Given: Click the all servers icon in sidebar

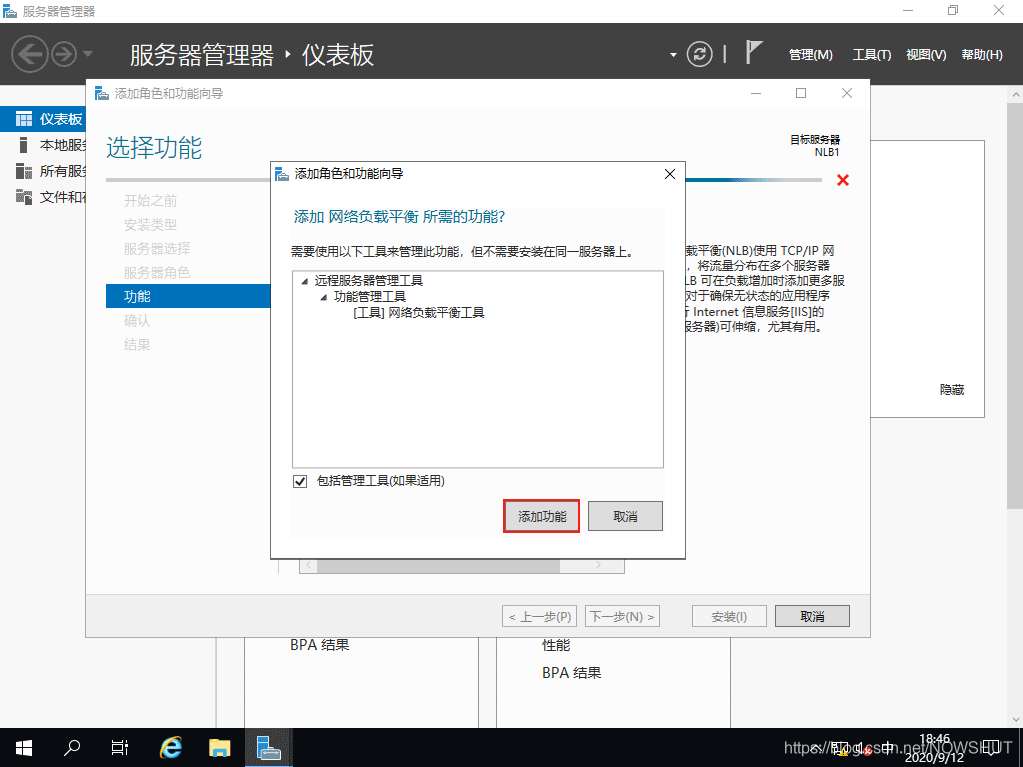Looking at the screenshot, I should 24,171.
